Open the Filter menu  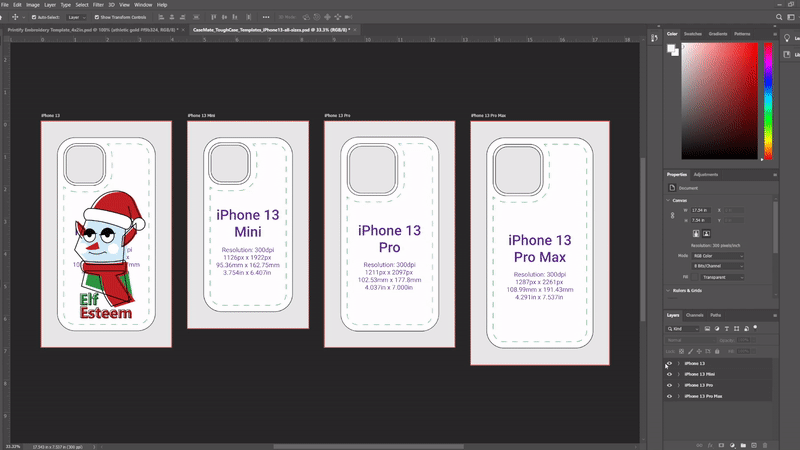98,5
